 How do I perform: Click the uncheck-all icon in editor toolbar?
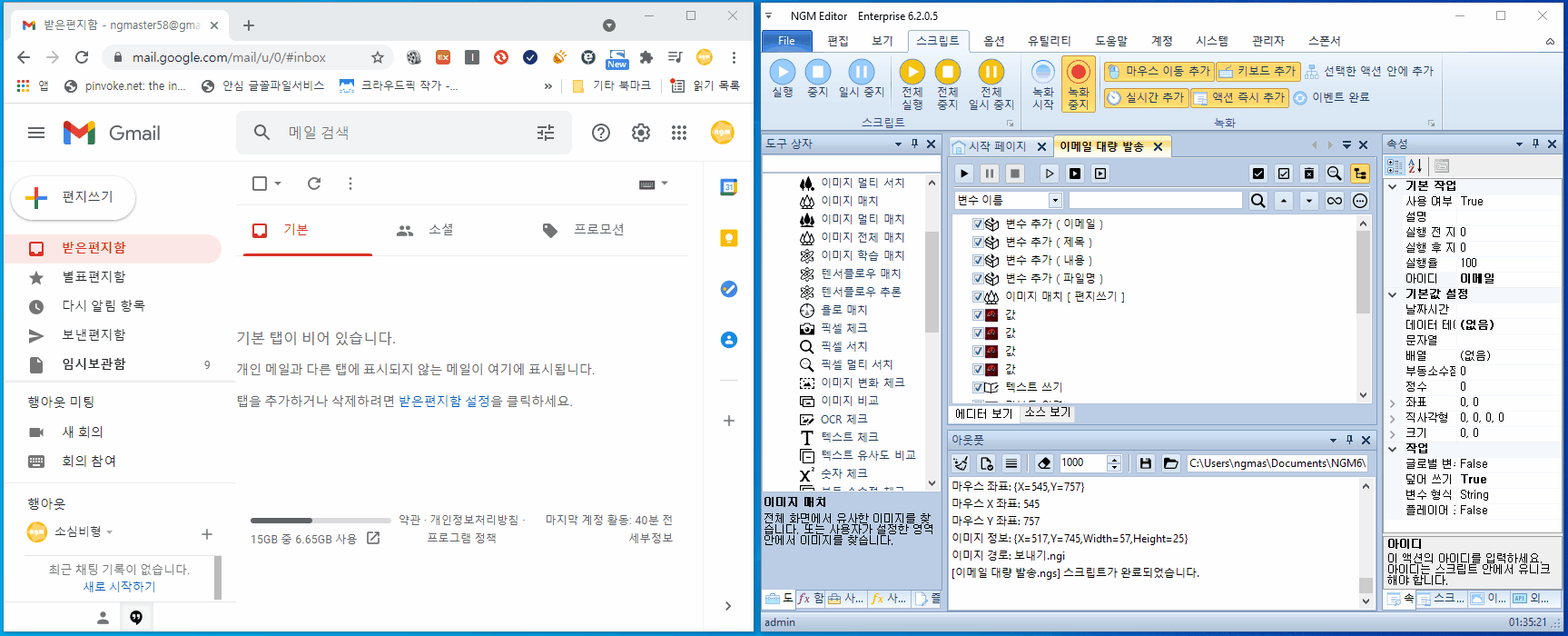[x=1283, y=174]
